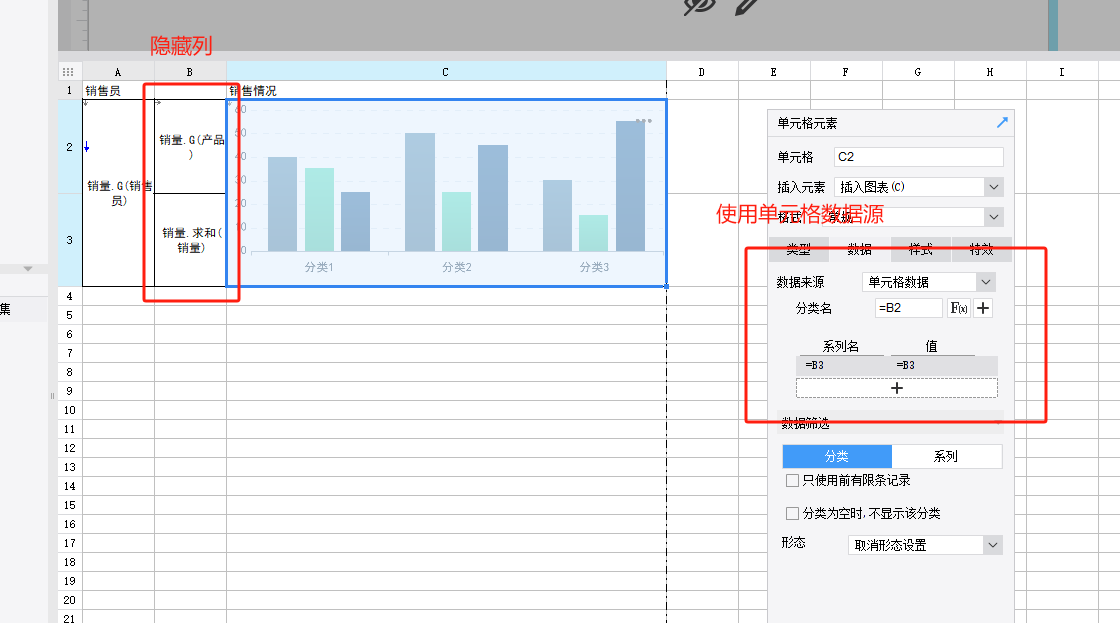1120x623 pixels.
Task: Click cell 销量.G(产品)
Action: click(x=191, y=146)
